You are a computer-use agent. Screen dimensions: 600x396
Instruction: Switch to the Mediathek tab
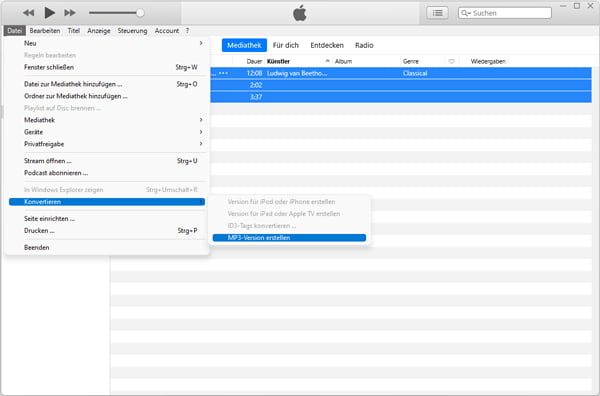point(244,45)
